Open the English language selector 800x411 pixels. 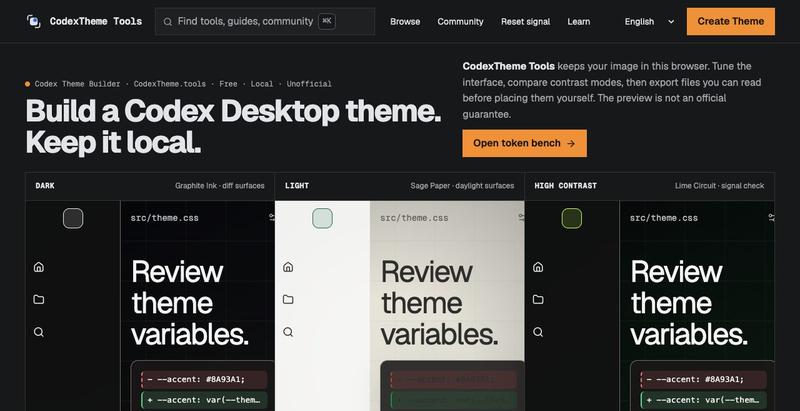[649, 21]
